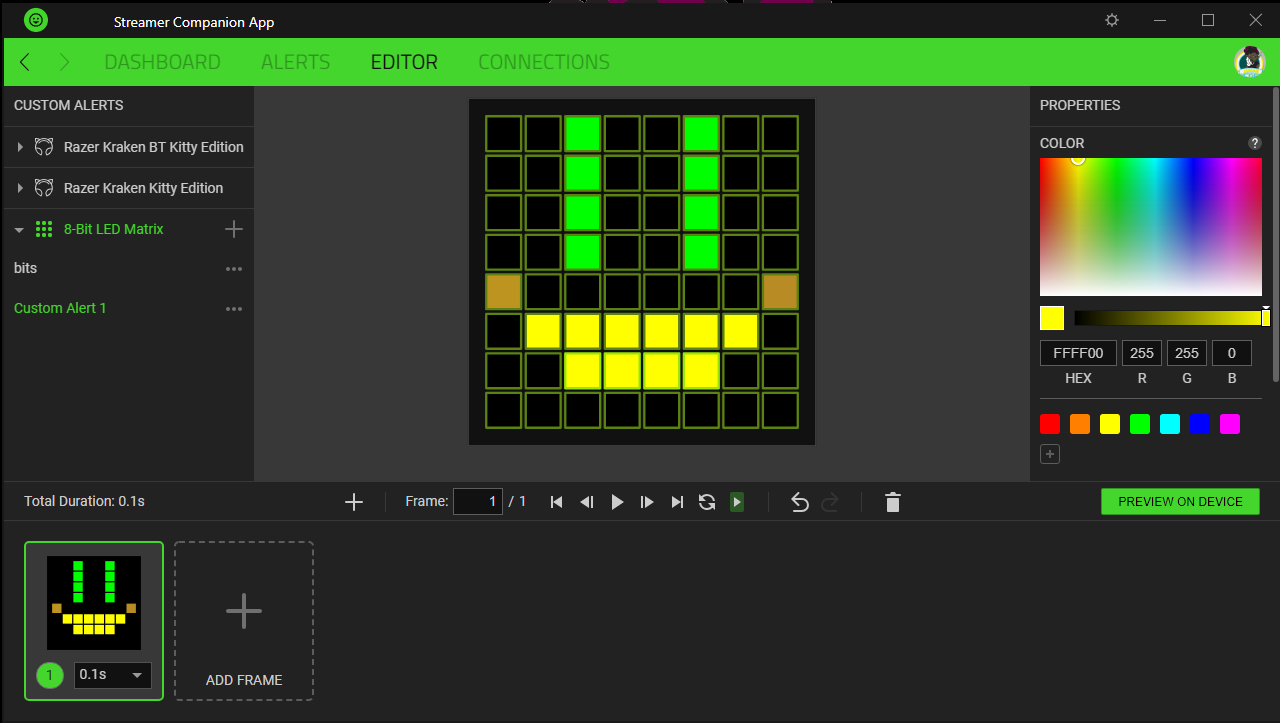Click the top-left LED matrix cell

[x=503, y=134]
